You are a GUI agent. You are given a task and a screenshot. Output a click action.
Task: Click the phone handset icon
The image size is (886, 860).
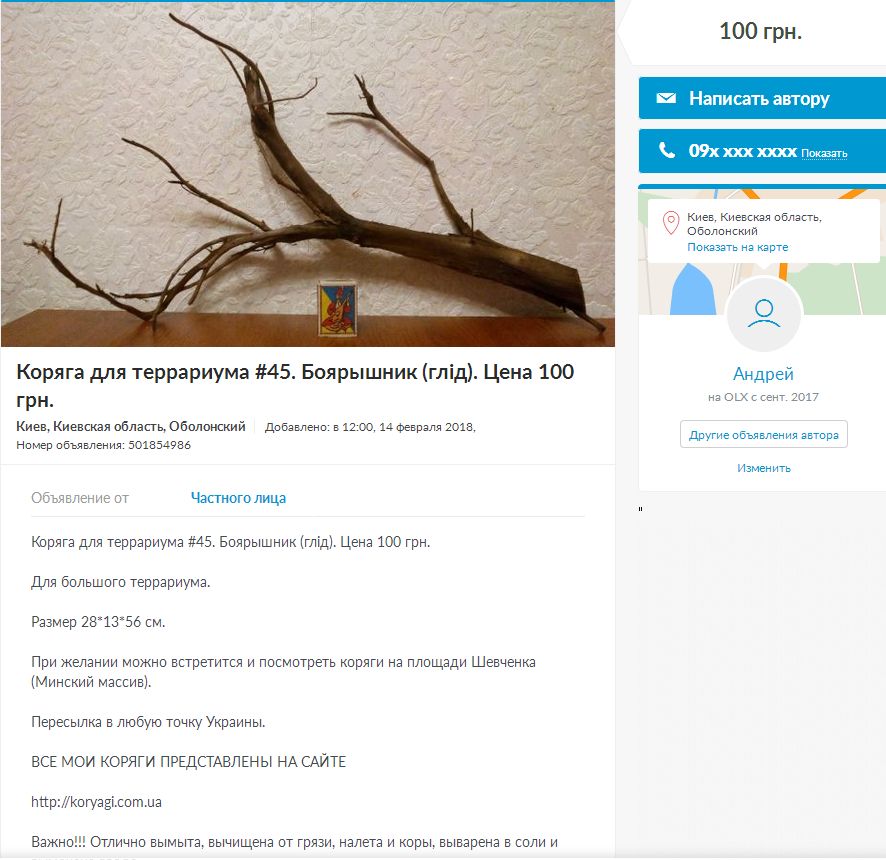point(667,150)
